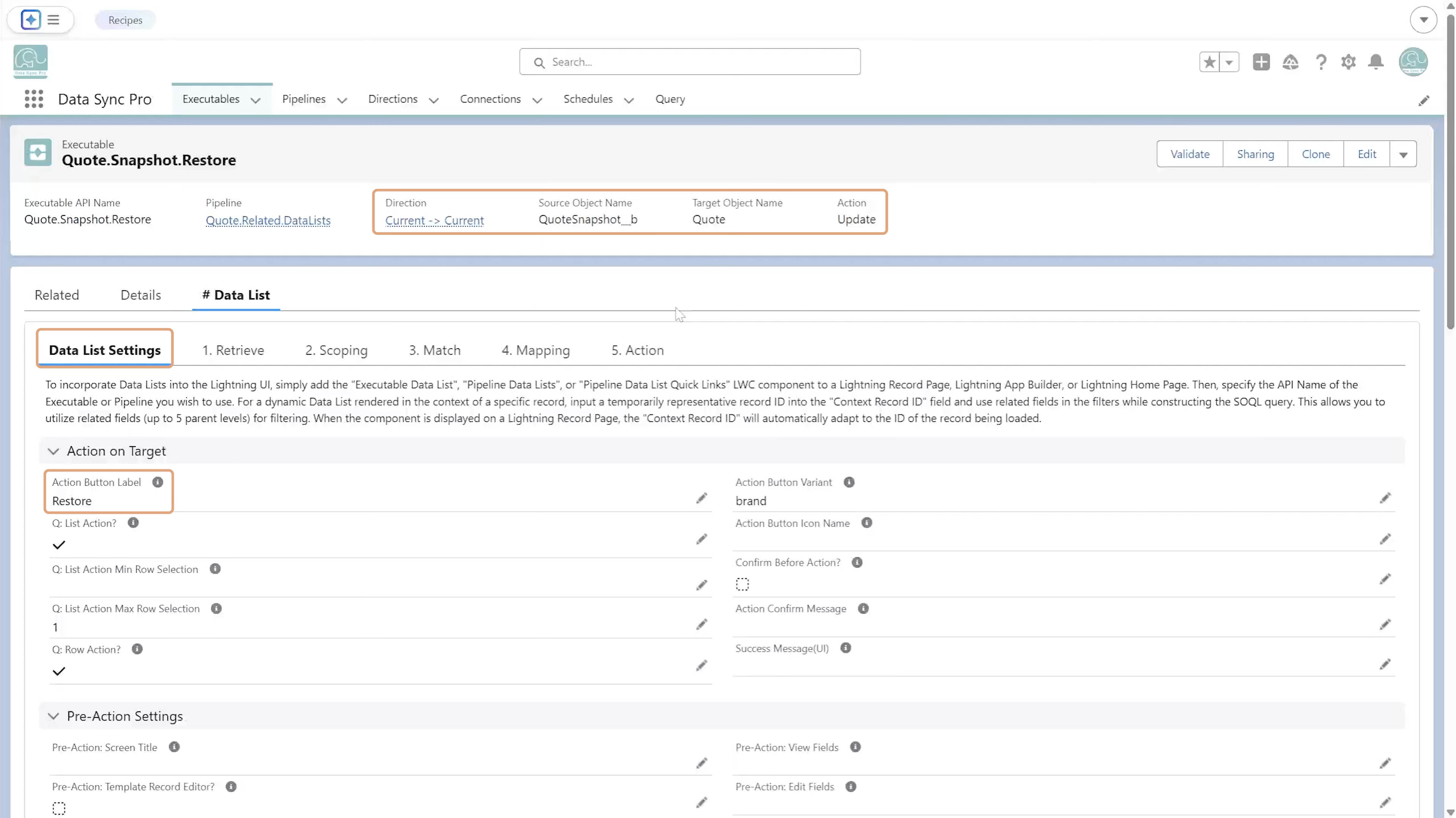
Task: Edit Success Message(UI) pencil
Action: (1385, 664)
